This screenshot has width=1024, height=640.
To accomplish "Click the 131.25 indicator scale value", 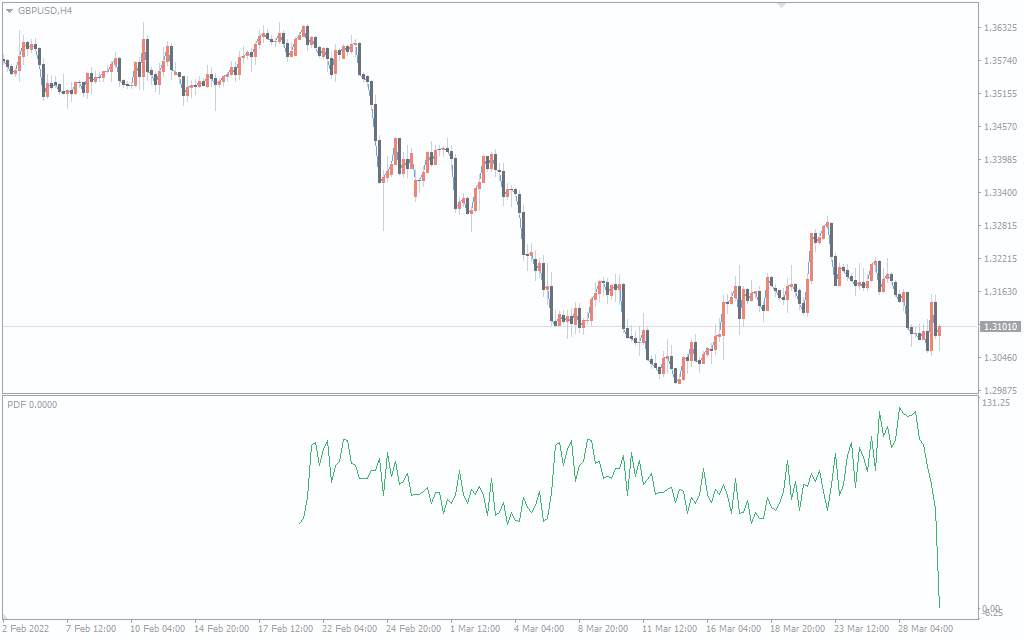I will coord(997,403).
